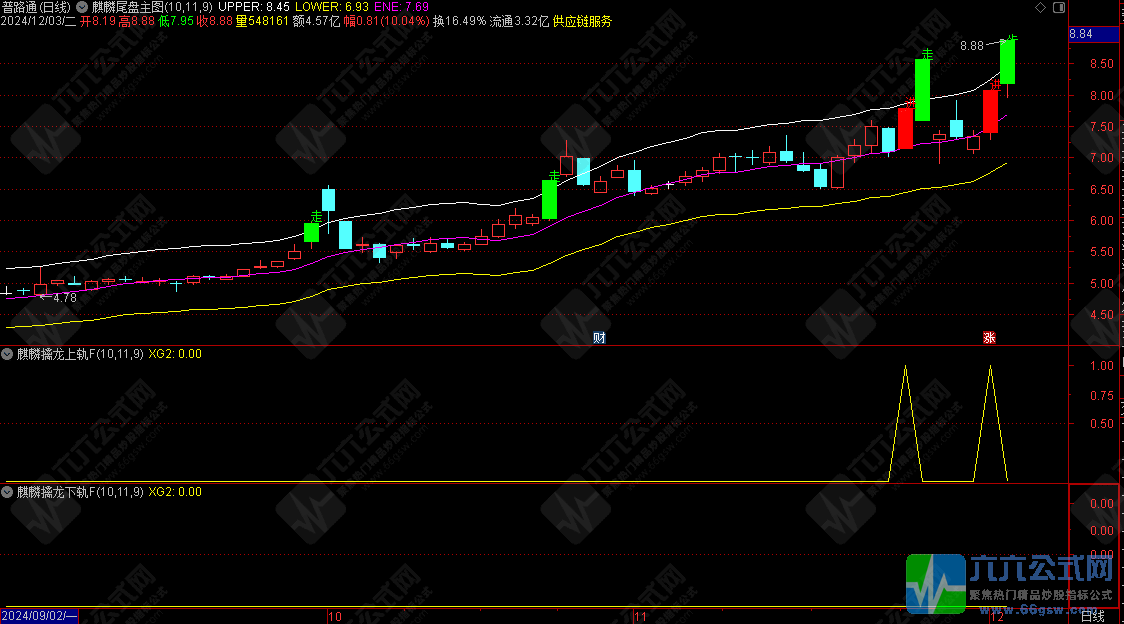The height and width of the screenshot is (624, 1124).
Task: Toggle the side panel icon at top right
Action: (1058, 7)
